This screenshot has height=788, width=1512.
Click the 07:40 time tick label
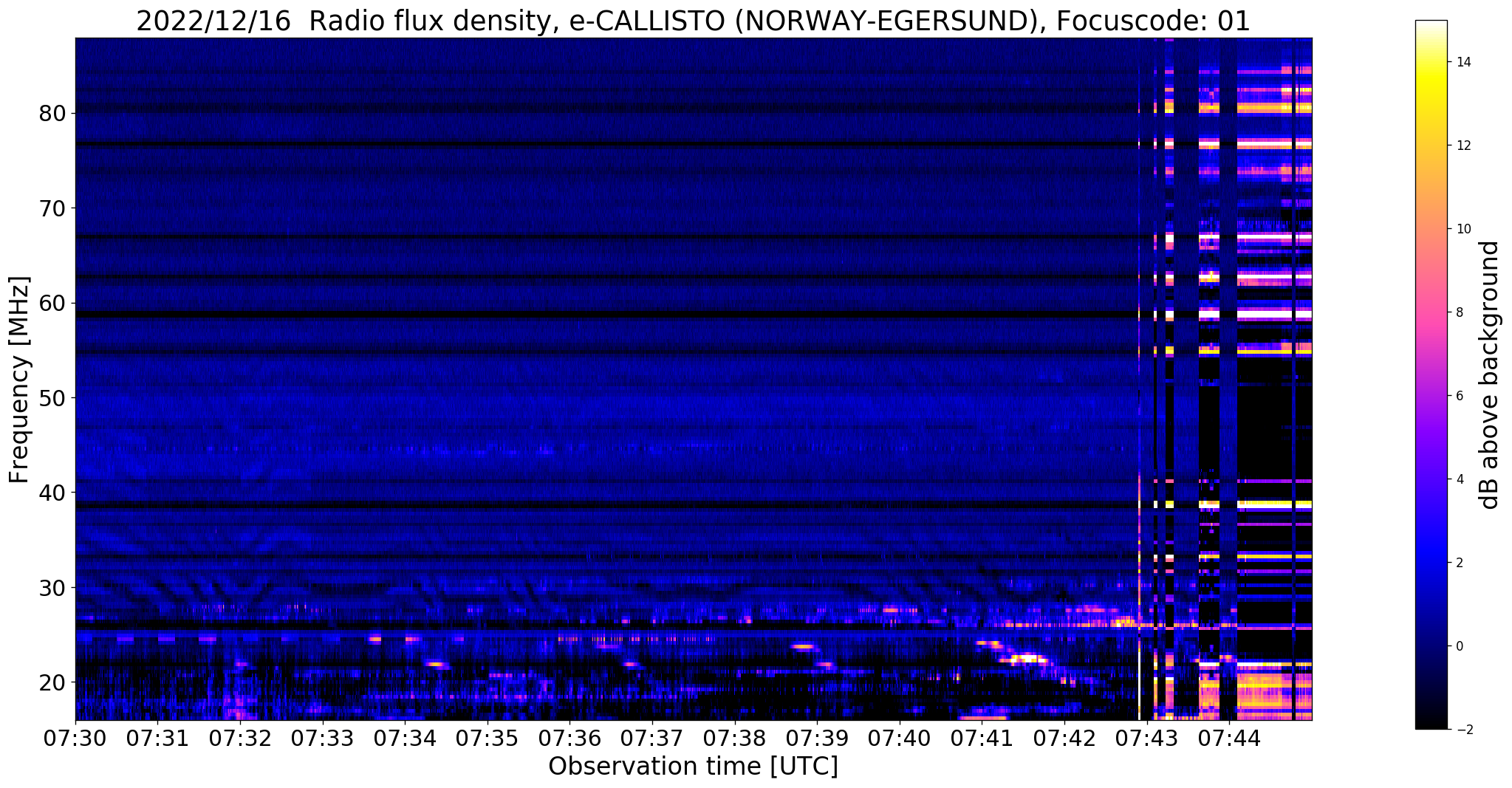(900, 738)
